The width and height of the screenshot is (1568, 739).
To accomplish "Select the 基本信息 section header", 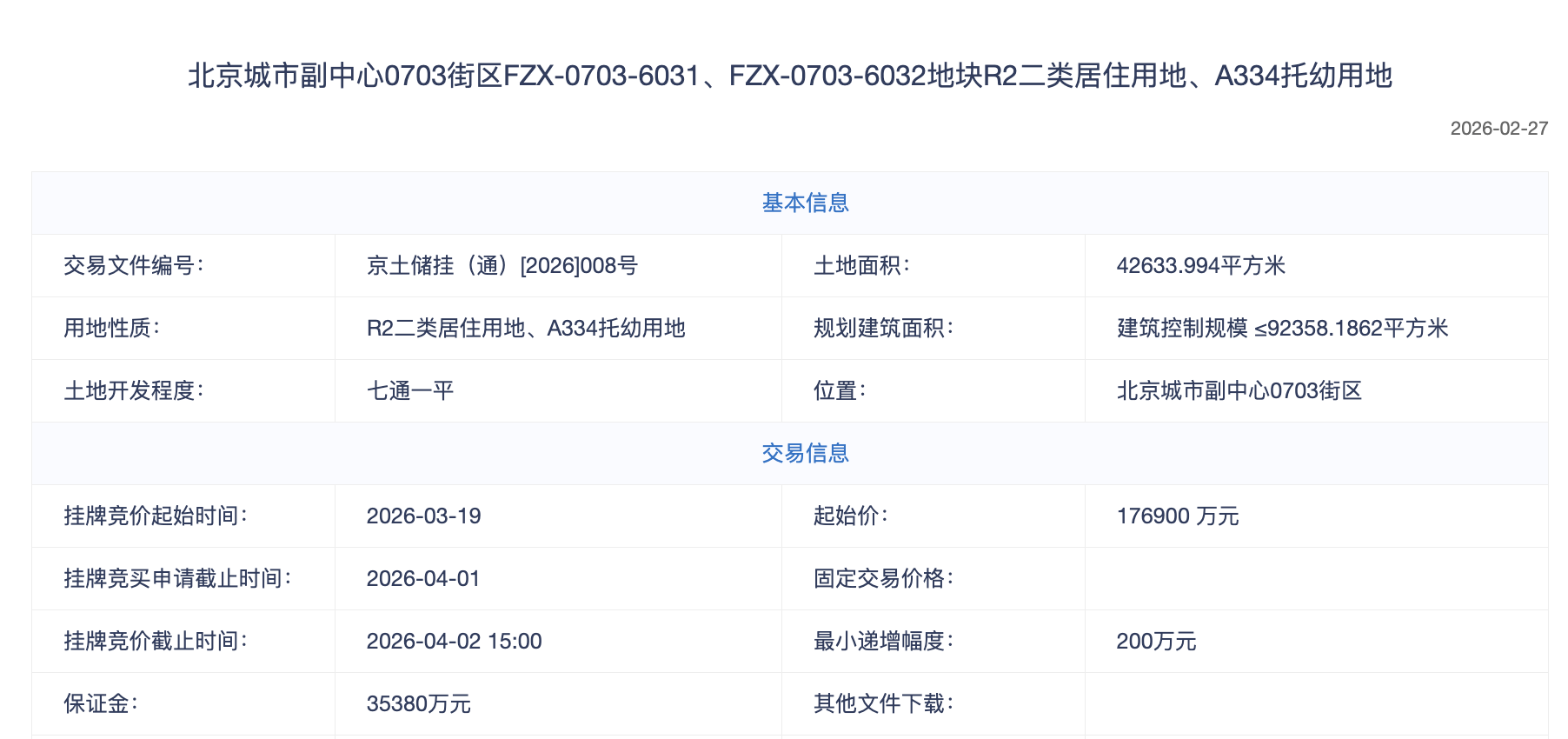I will 805,203.
